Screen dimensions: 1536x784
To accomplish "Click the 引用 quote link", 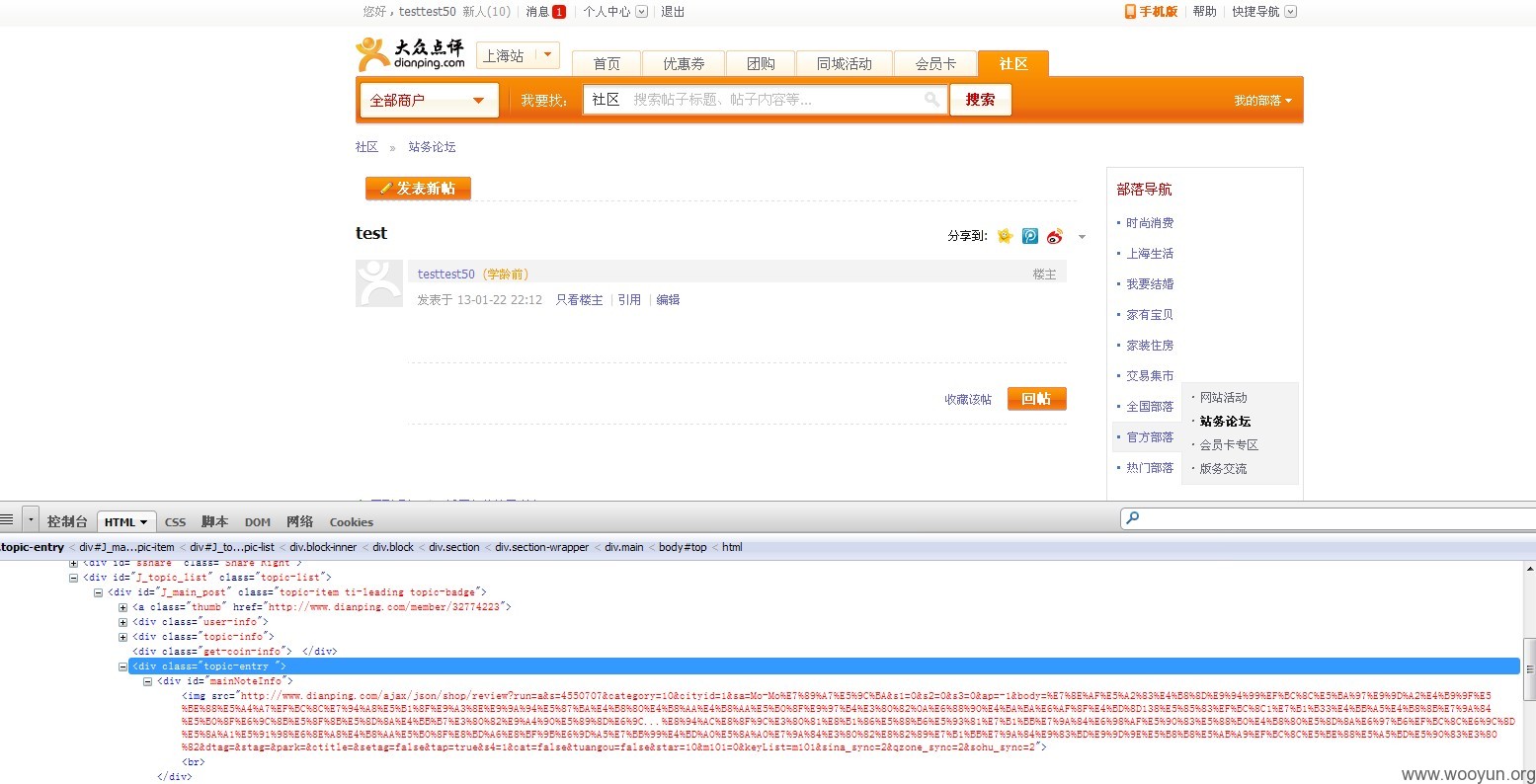I will tap(629, 300).
